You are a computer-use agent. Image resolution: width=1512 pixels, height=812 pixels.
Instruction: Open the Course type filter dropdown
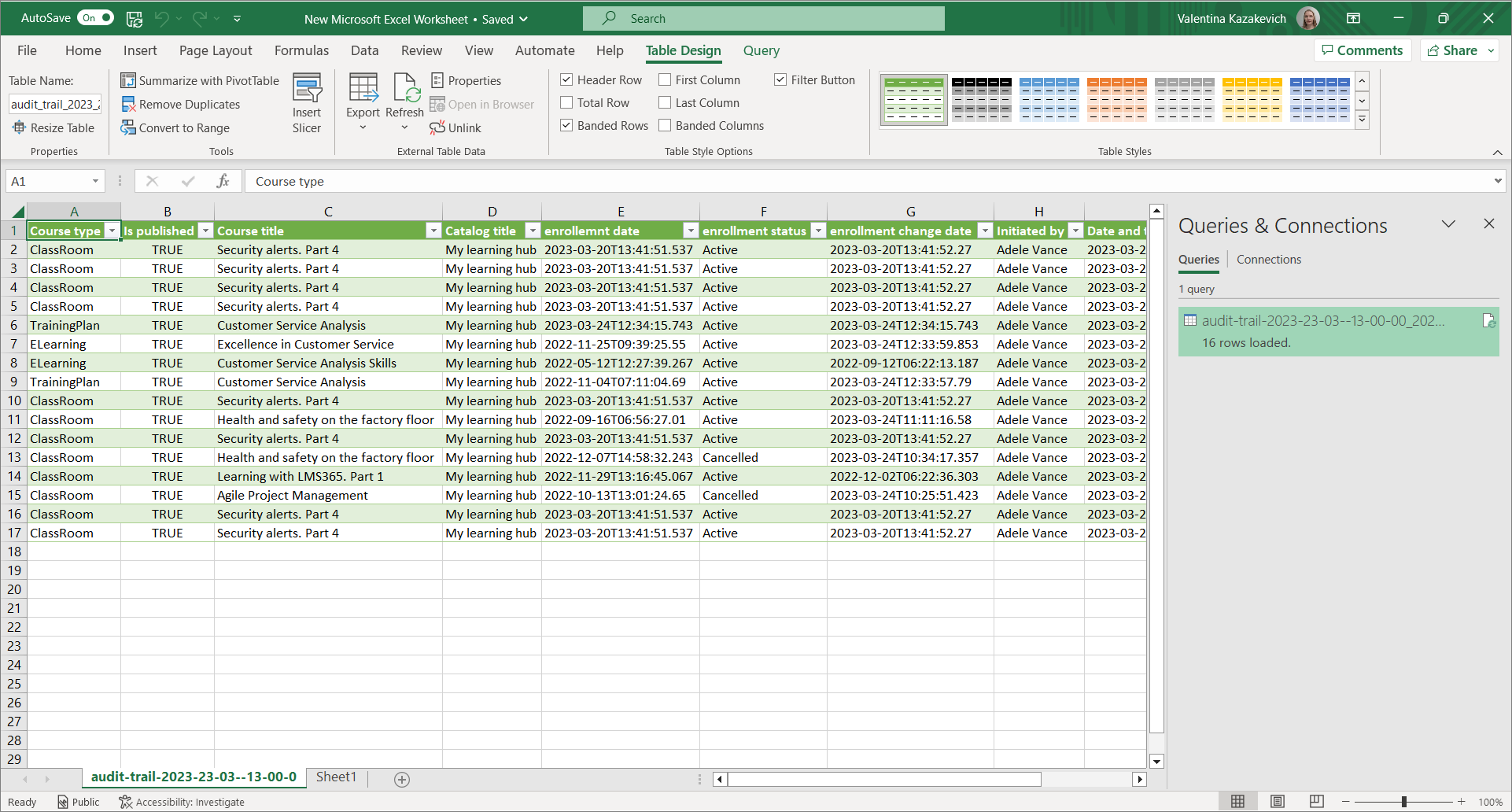pyautogui.click(x=112, y=231)
